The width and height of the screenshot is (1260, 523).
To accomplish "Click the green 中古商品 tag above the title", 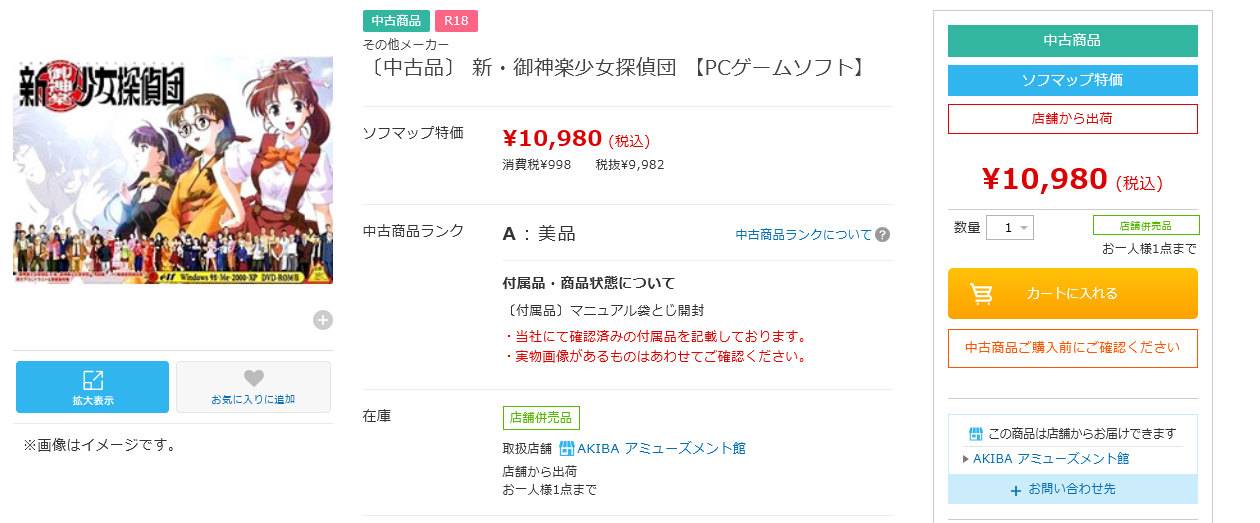I will (396, 21).
